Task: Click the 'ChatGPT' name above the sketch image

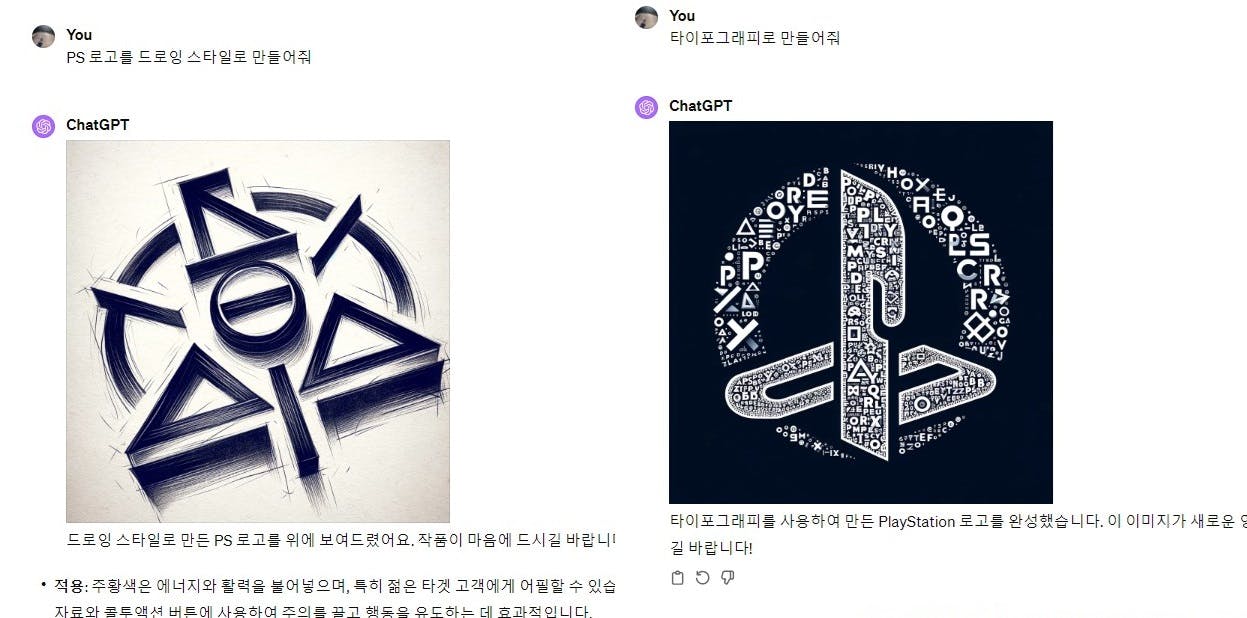Action: point(97,125)
